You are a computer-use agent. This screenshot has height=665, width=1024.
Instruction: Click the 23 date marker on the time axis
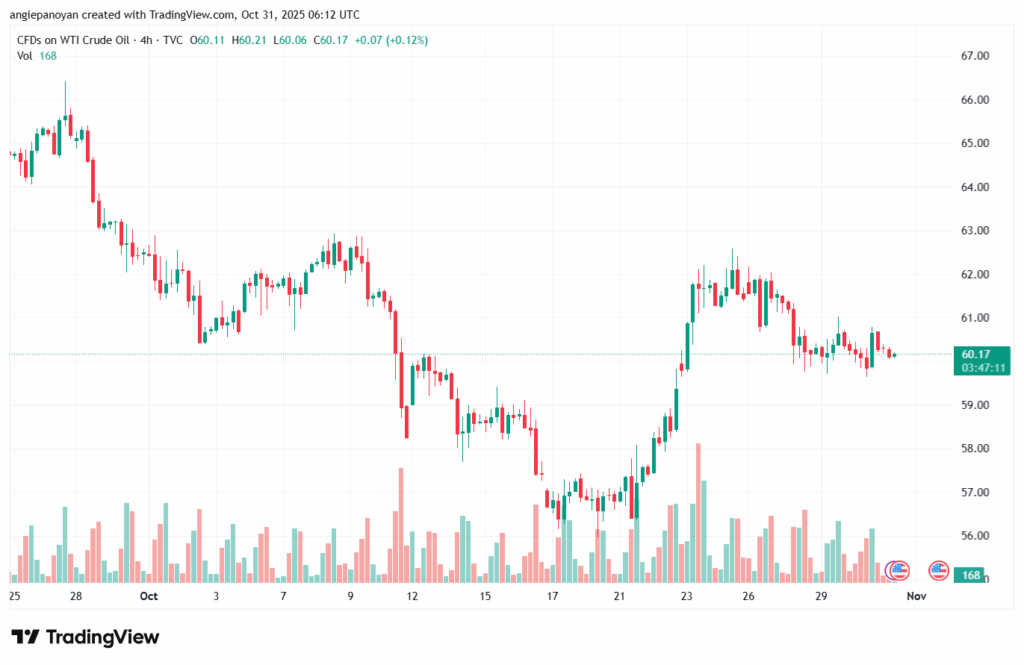click(687, 596)
